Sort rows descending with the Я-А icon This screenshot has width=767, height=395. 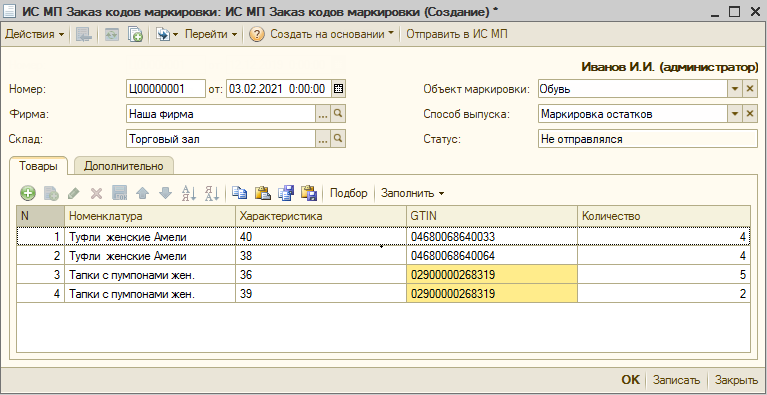point(212,193)
